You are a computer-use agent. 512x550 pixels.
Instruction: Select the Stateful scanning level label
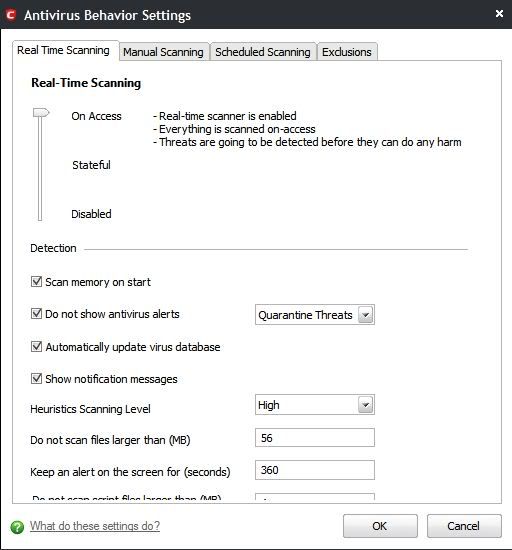coord(91,165)
